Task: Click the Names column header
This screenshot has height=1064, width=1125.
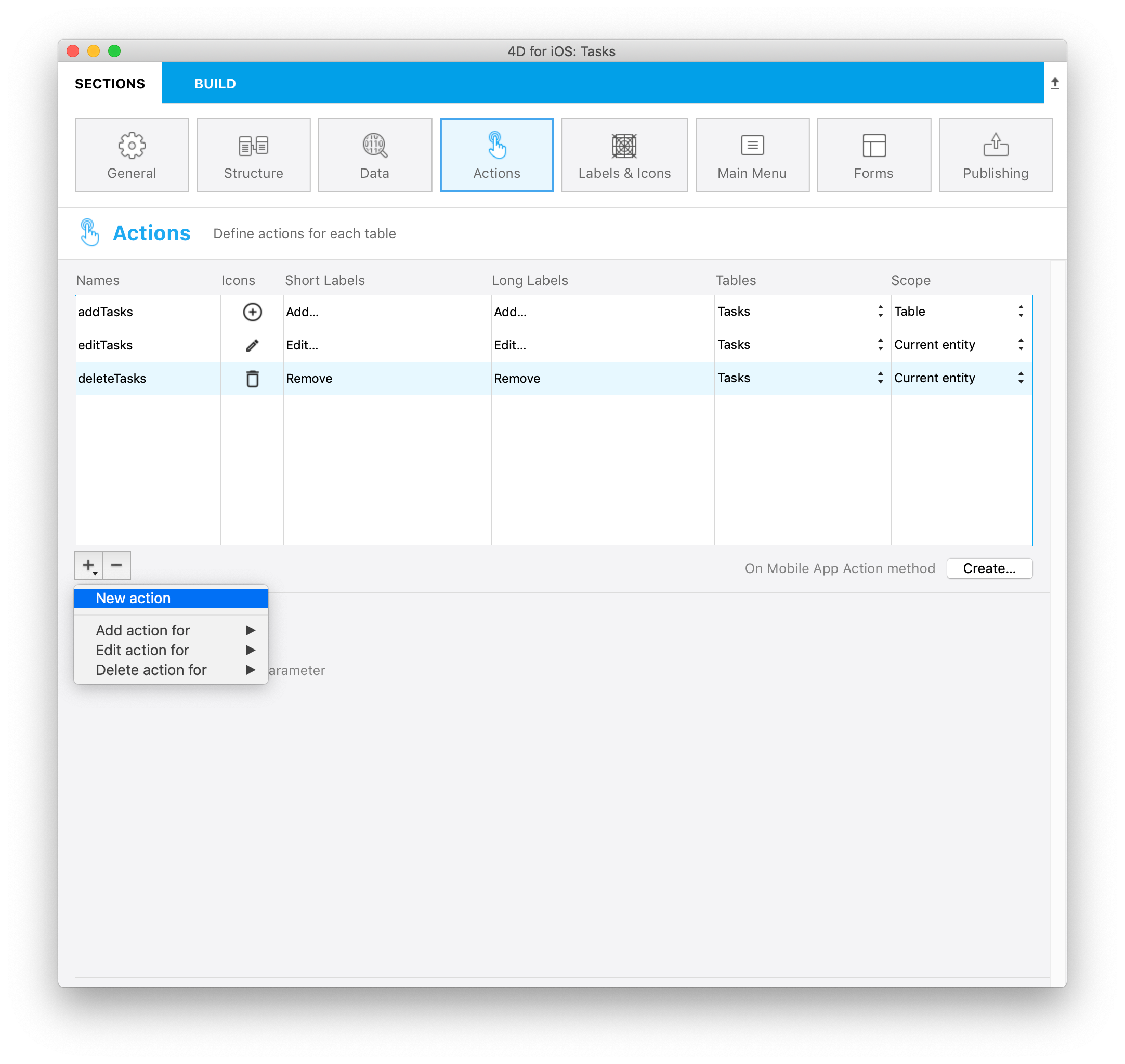Action: click(98, 280)
